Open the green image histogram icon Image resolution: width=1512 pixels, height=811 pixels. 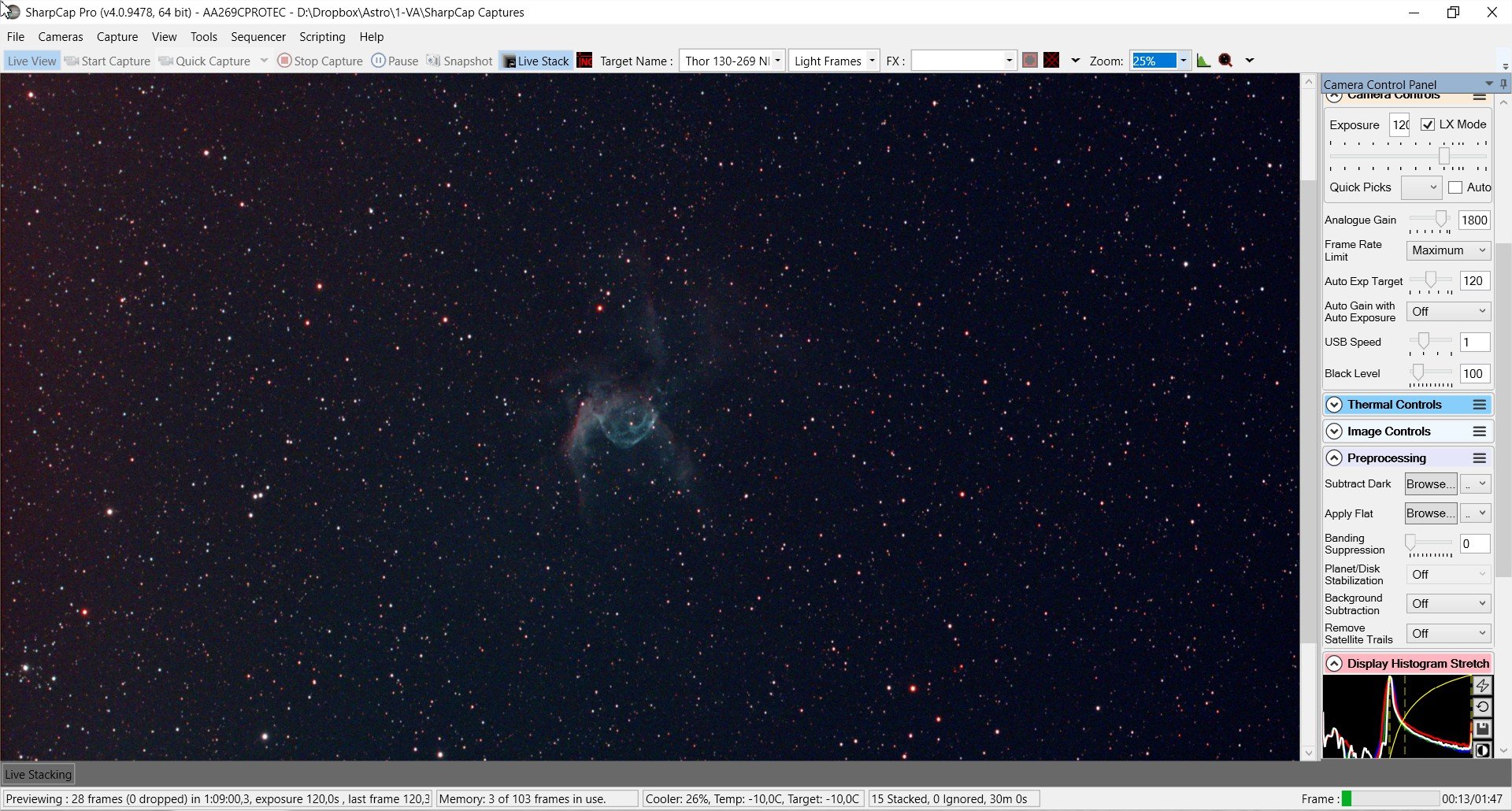(1203, 61)
